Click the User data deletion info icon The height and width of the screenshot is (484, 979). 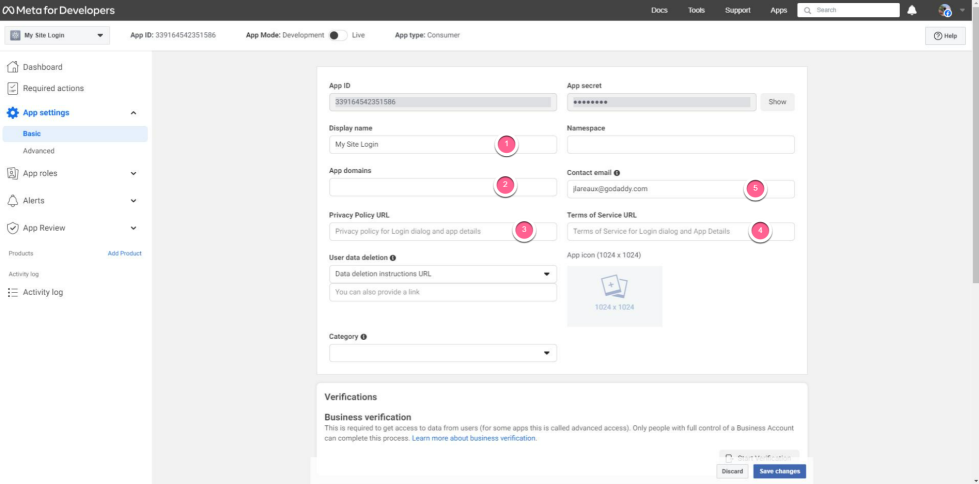click(x=393, y=258)
